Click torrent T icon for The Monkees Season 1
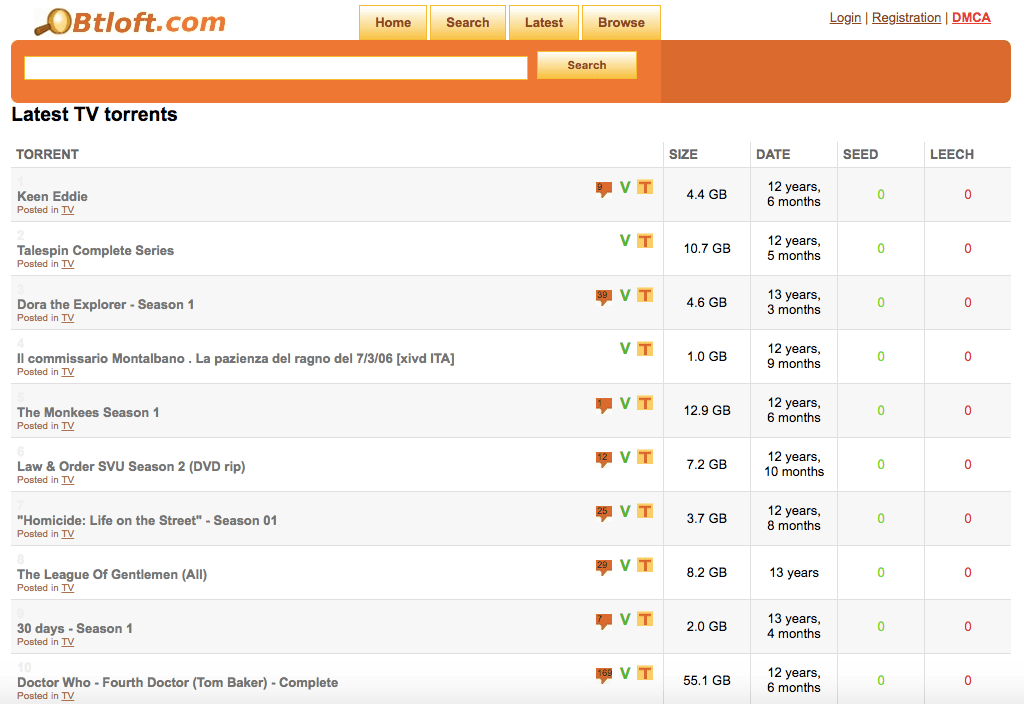Screen dimensions: 1024x704 tap(645, 403)
